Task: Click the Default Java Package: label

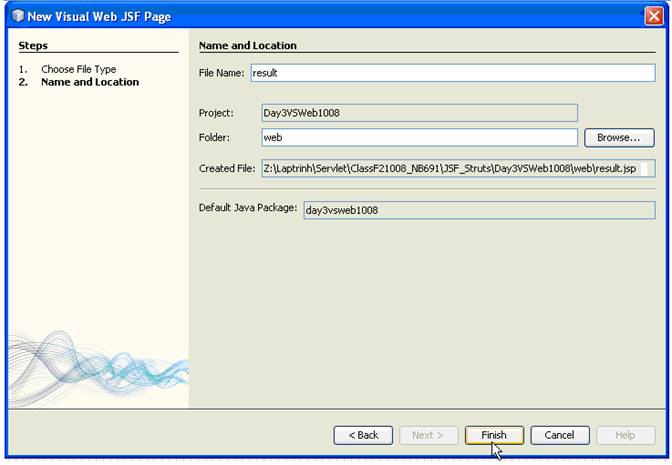Action: (x=248, y=208)
